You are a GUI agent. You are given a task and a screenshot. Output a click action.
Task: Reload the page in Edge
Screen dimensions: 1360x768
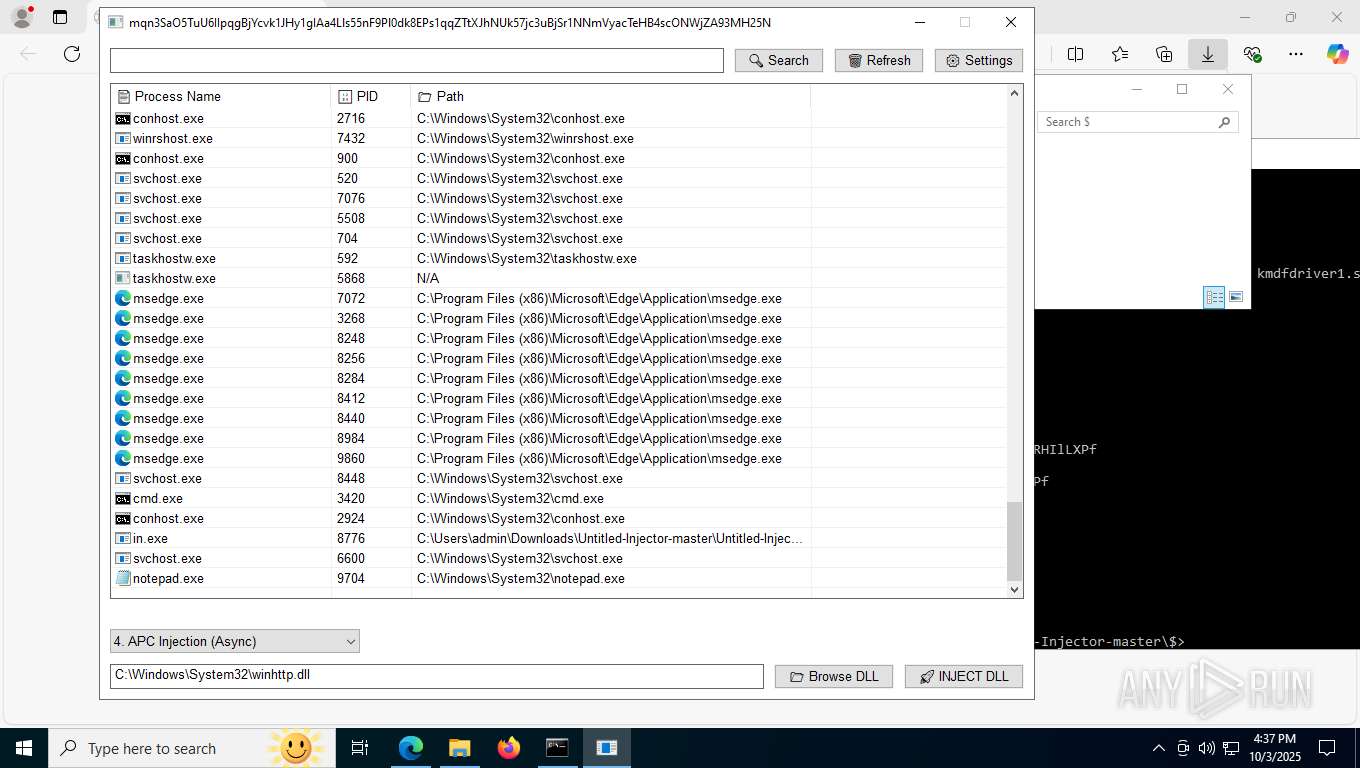tap(72, 54)
